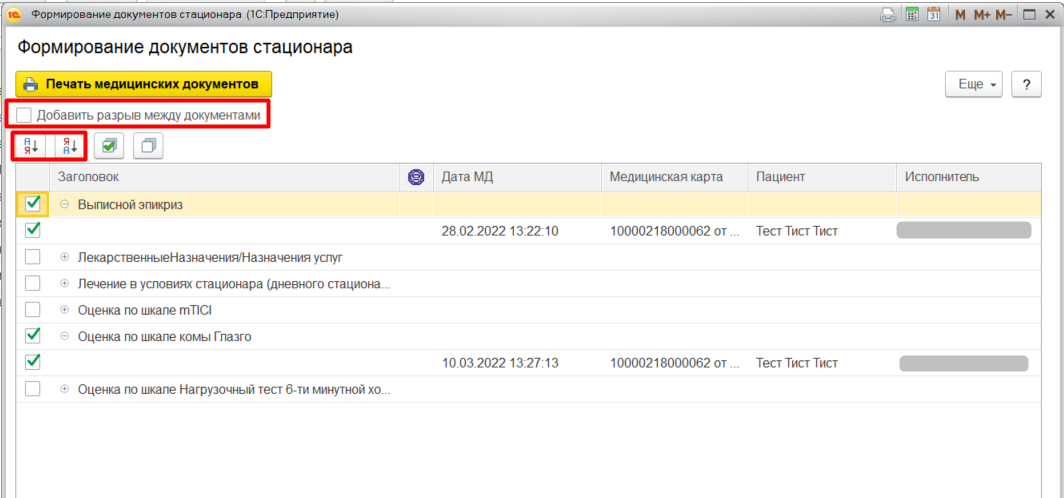This screenshot has height=498, width=1064.
Task: Sort list descending Я-А
Action: click(x=69, y=146)
